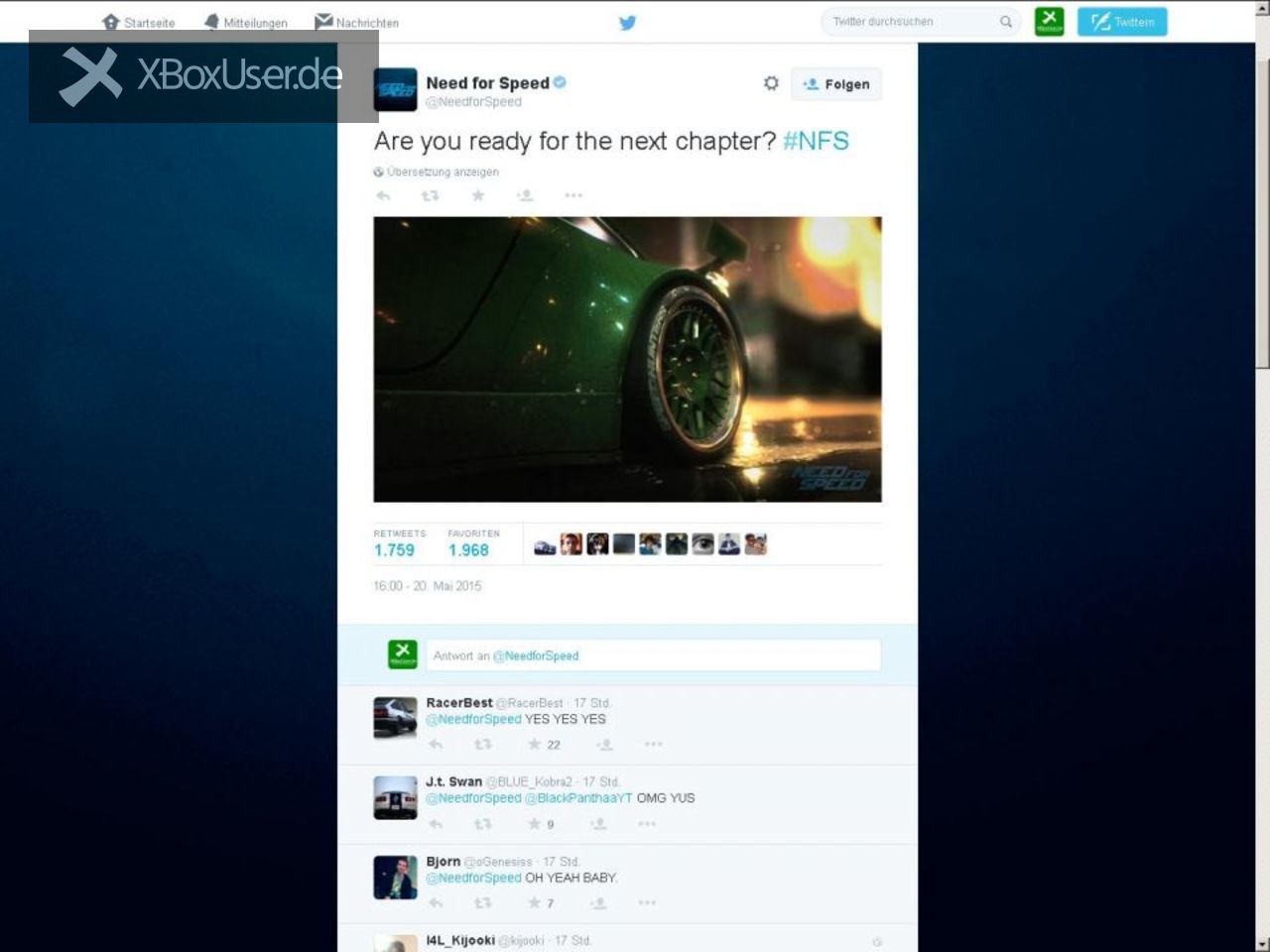The width and height of the screenshot is (1270, 952).
Task: Open @BlackPanthaaYT mention
Action: coord(578,798)
